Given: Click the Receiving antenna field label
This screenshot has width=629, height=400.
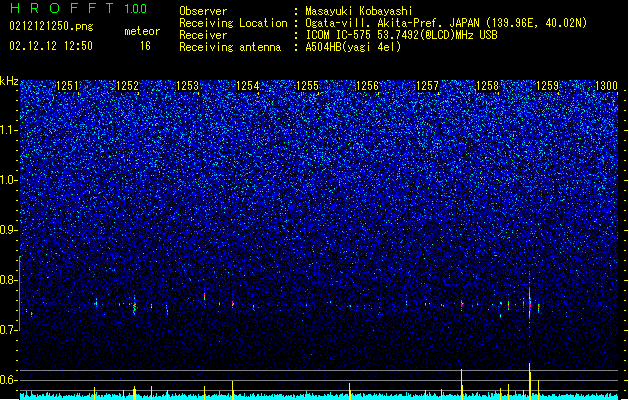Looking at the screenshot, I should click(230, 47).
